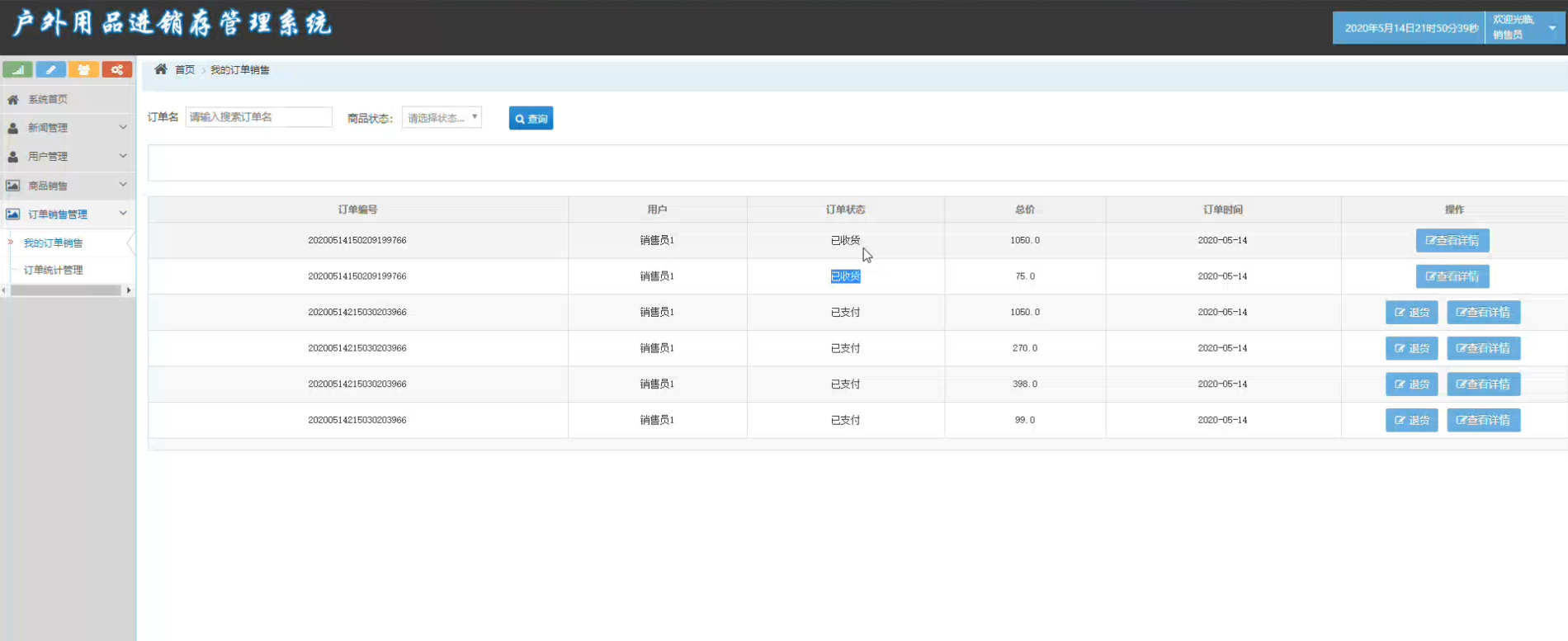Click sidebar scrollbar right arrow
Viewport: 1568px width, 641px height.
(x=129, y=290)
